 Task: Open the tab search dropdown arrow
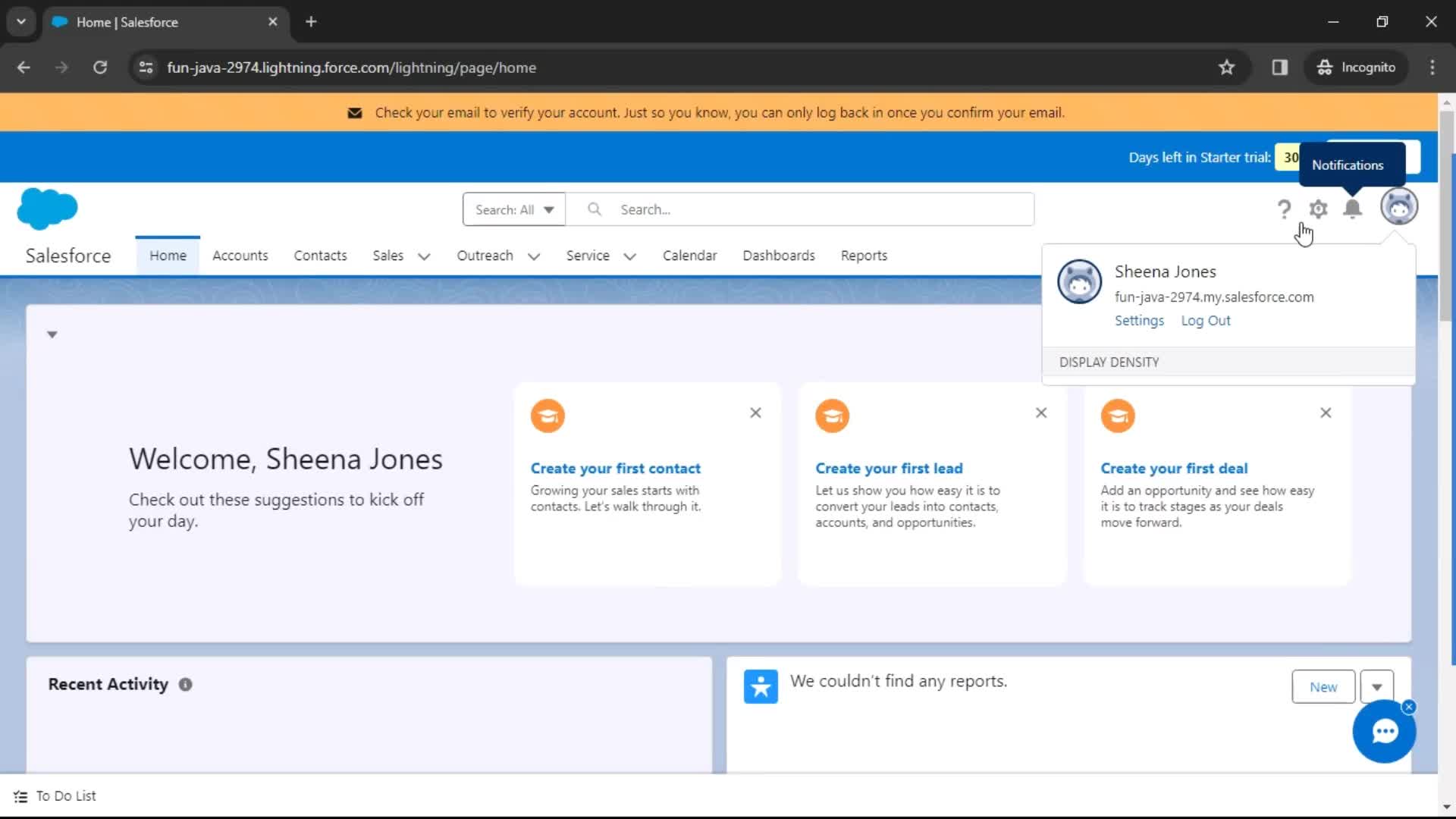tap(21, 21)
